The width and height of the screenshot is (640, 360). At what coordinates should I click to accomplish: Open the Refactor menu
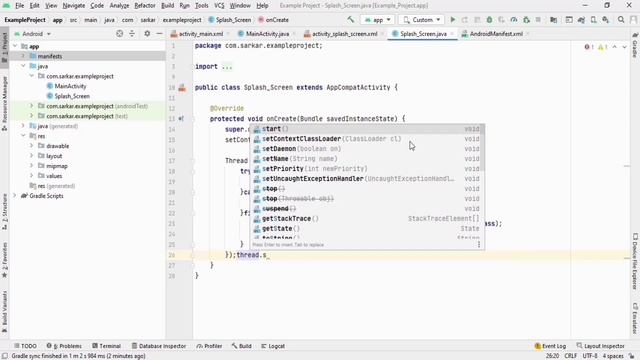tap(145, 6)
